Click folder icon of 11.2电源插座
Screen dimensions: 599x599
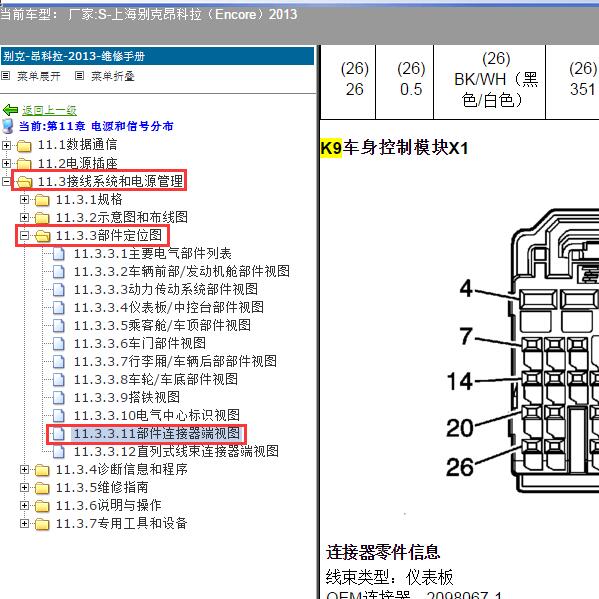click(x=24, y=164)
